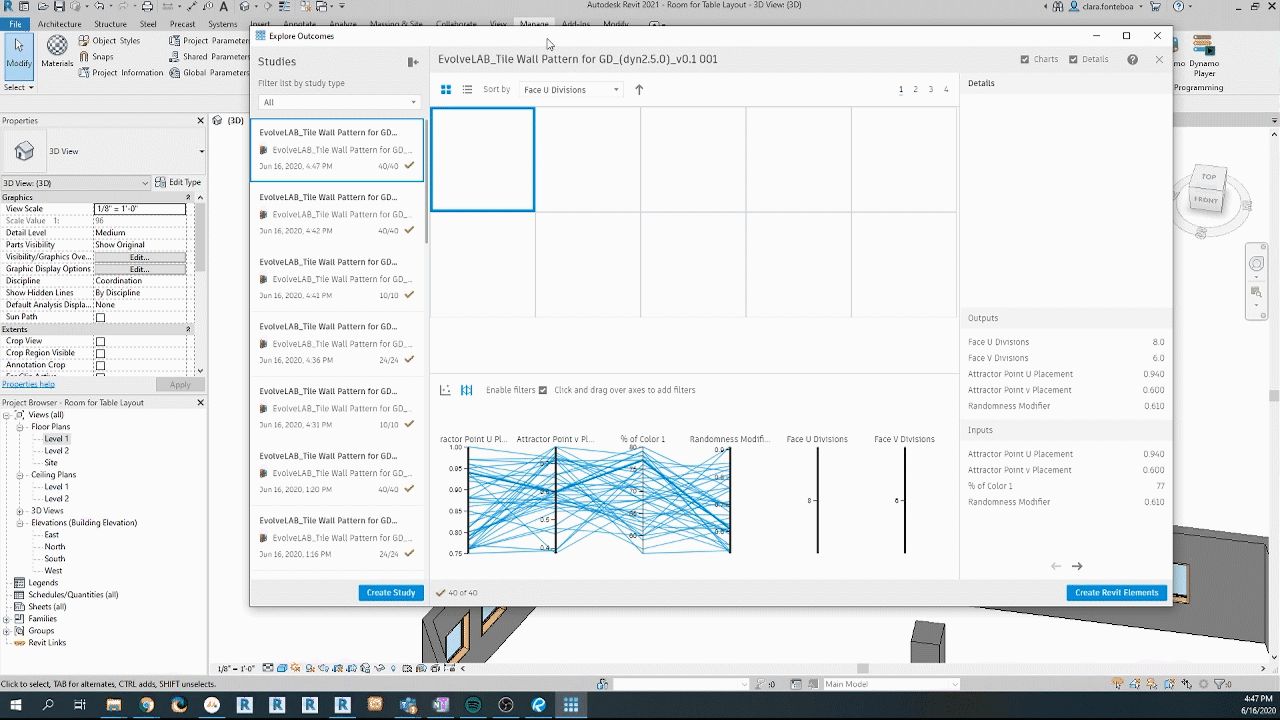Open Project Information dialog
This screenshot has width=1280, height=720.
point(120,73)
